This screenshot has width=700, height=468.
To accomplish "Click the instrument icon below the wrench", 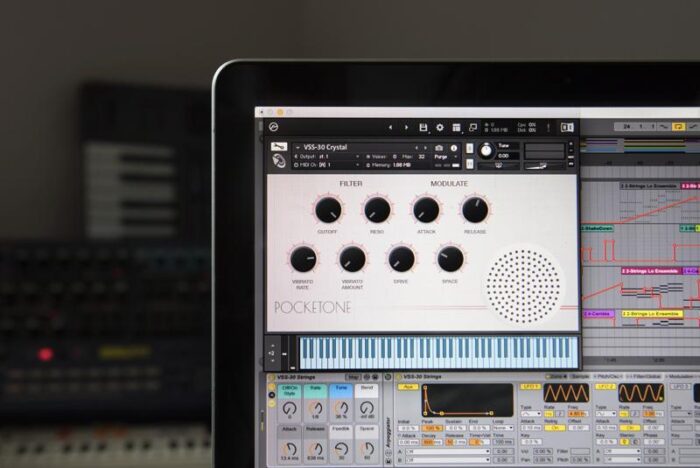I will pyautogui.click(x=279, y=160).
